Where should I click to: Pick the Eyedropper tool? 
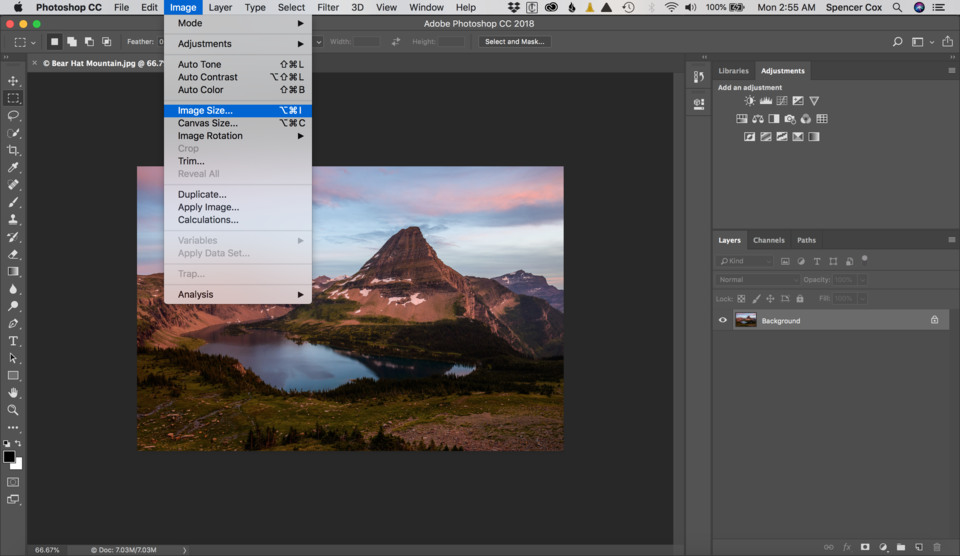point(13,167)
